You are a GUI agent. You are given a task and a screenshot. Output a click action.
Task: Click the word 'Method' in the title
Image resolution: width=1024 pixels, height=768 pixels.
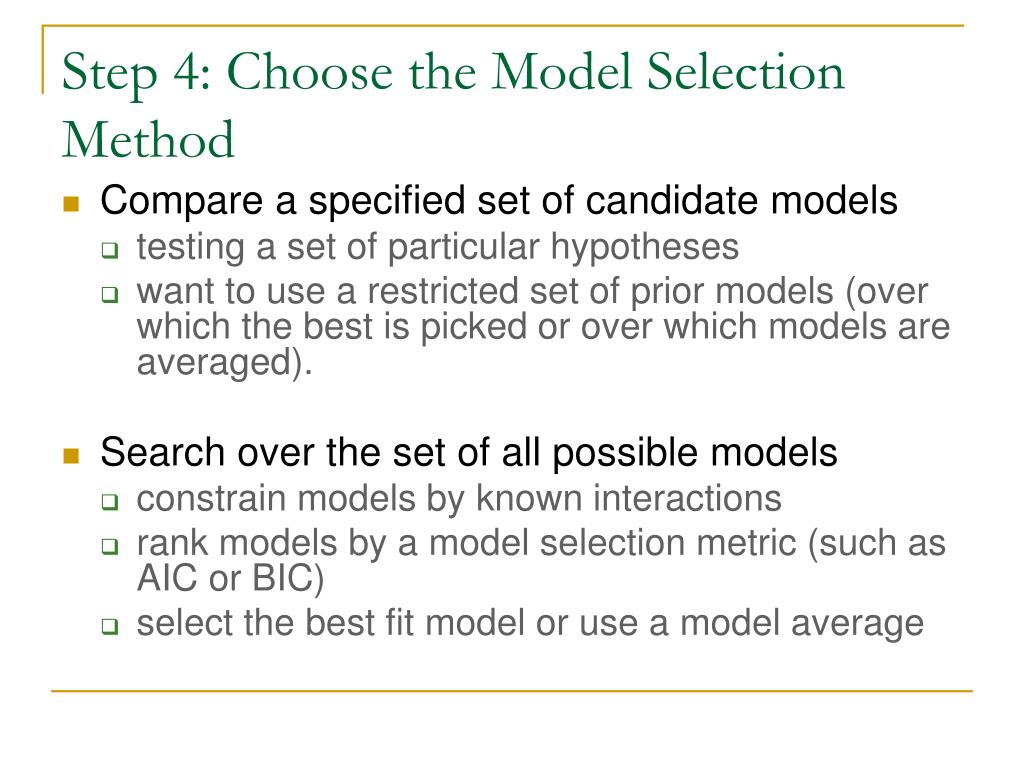coord(148,139)
